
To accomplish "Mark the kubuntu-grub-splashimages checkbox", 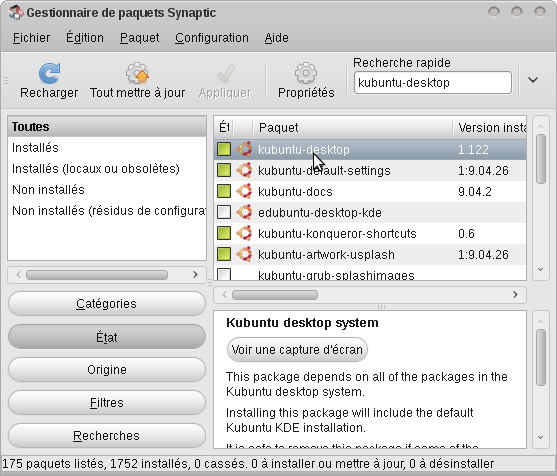I will [x=224, y=274].
